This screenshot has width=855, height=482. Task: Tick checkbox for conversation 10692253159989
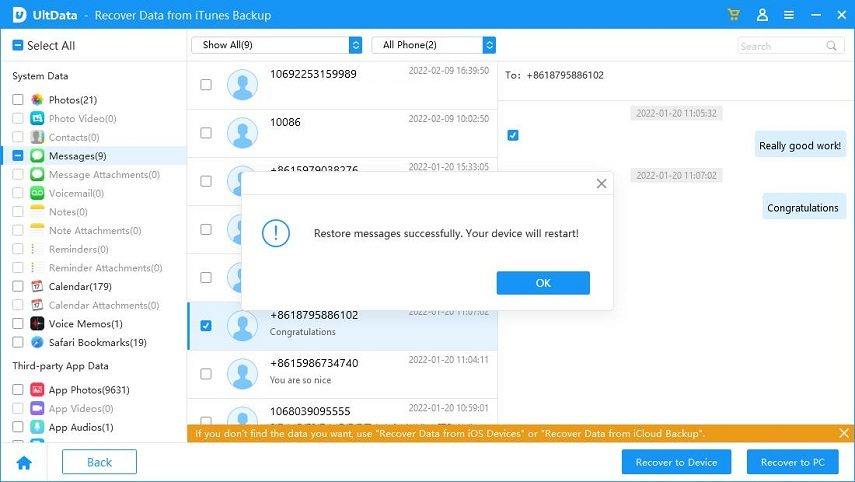coord(206,85)
